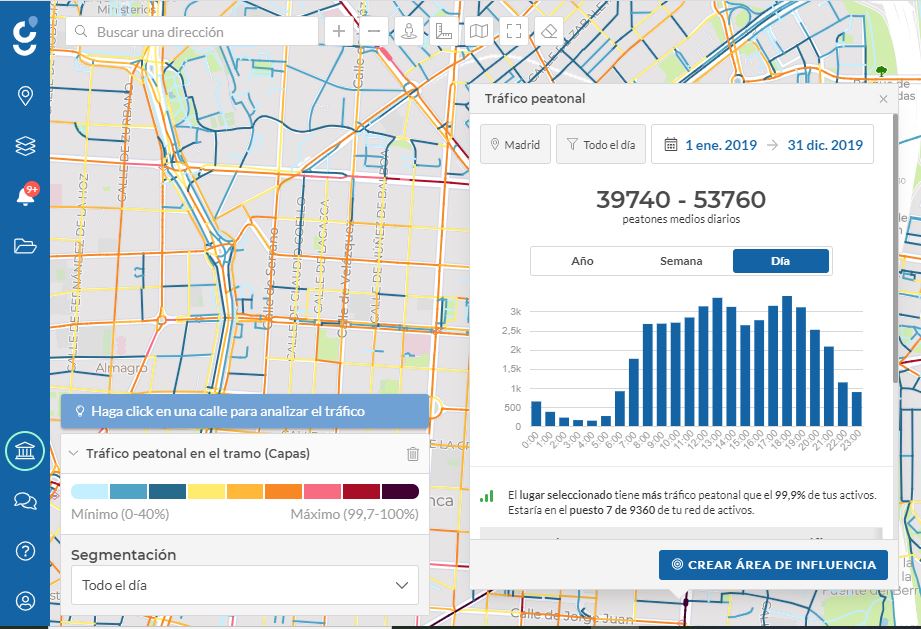Open the measurement ruler tool

click(443, 31)
